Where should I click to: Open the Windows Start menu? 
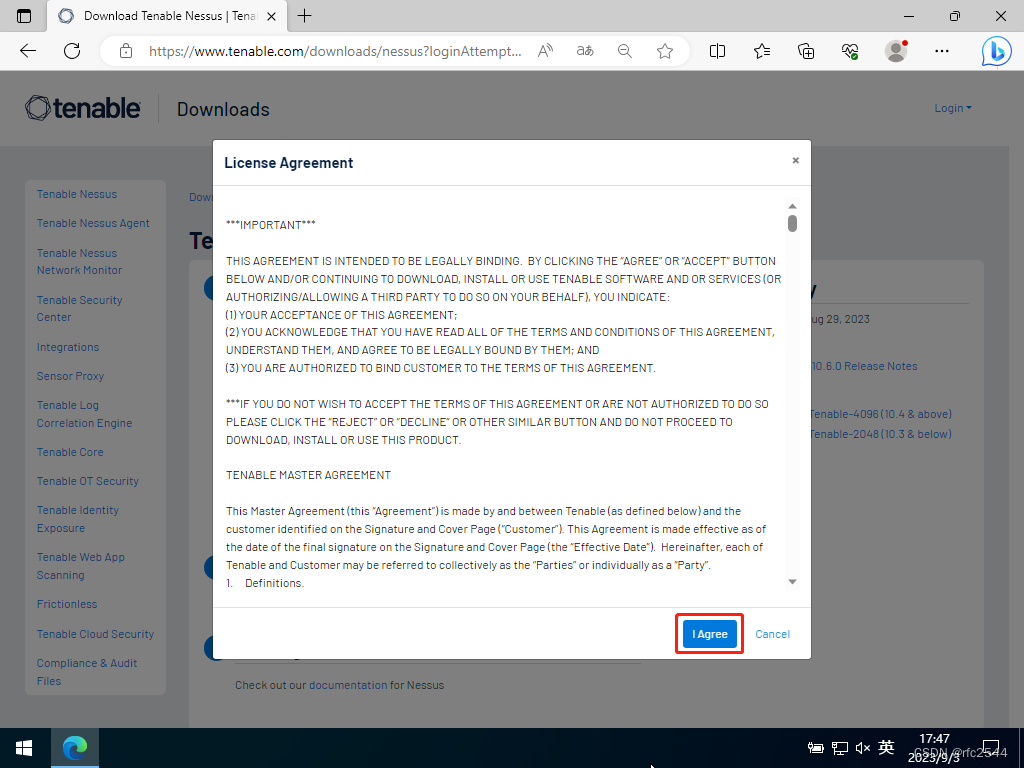[x=24, y=748]
